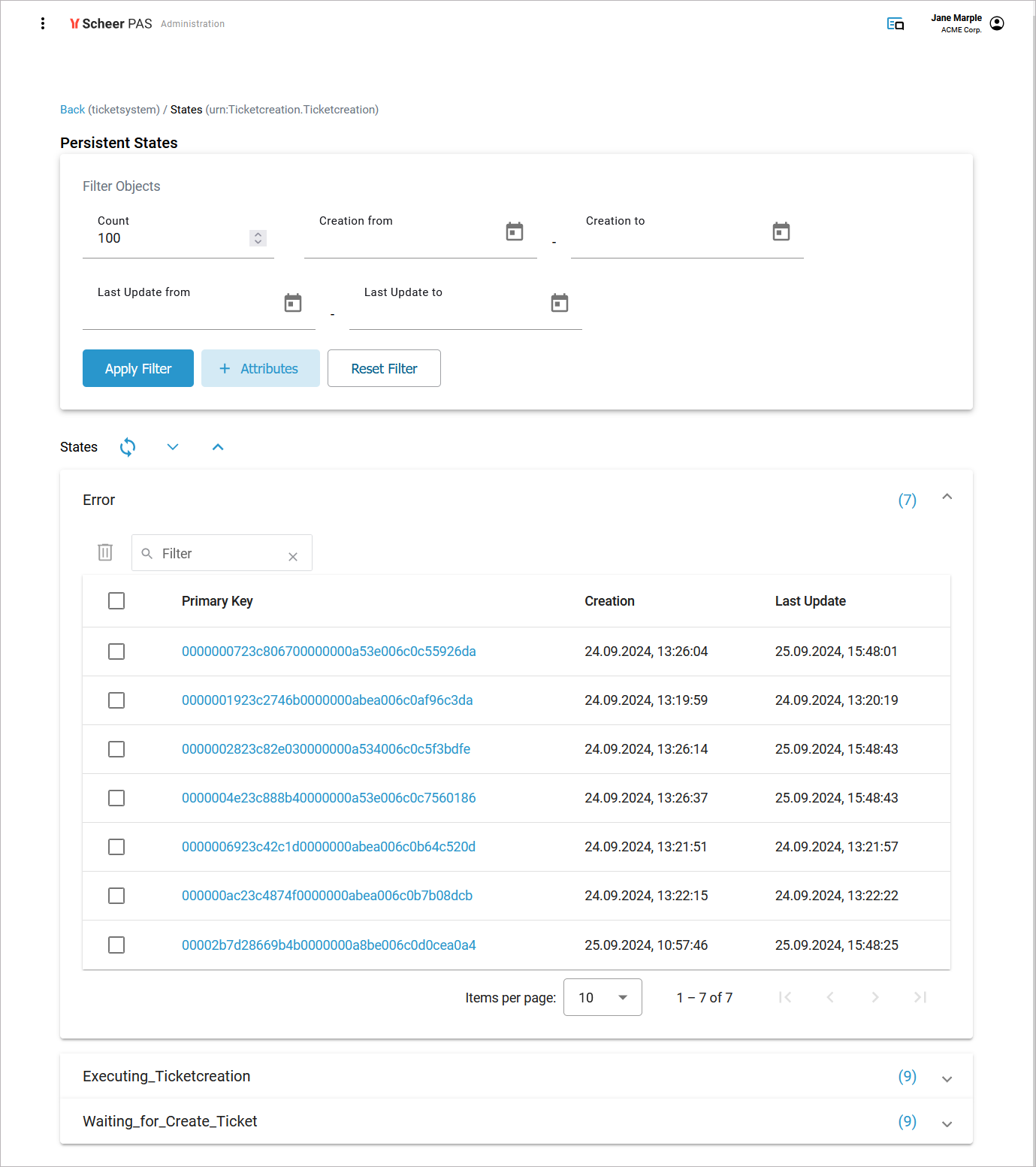The image size is (1036, 1167).
Task: Click the Error count (7)
Action: 908,500
